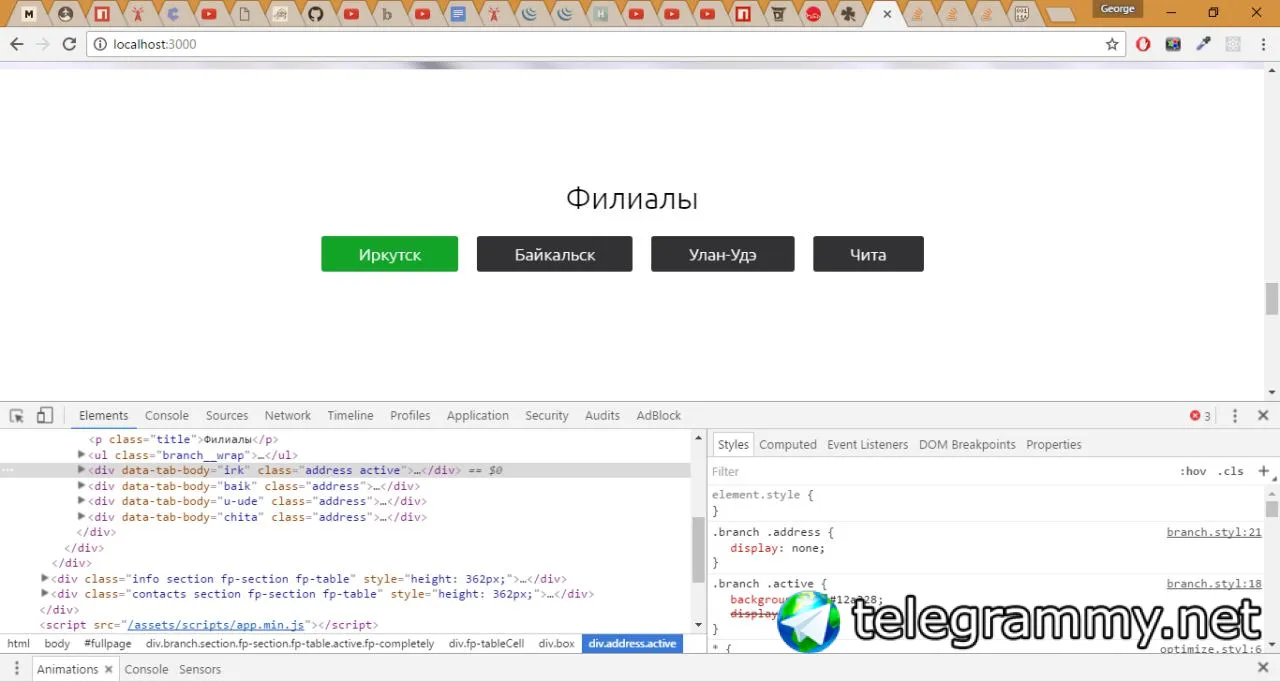
Task: Open the Timeline panel tab
Action: 350,416
